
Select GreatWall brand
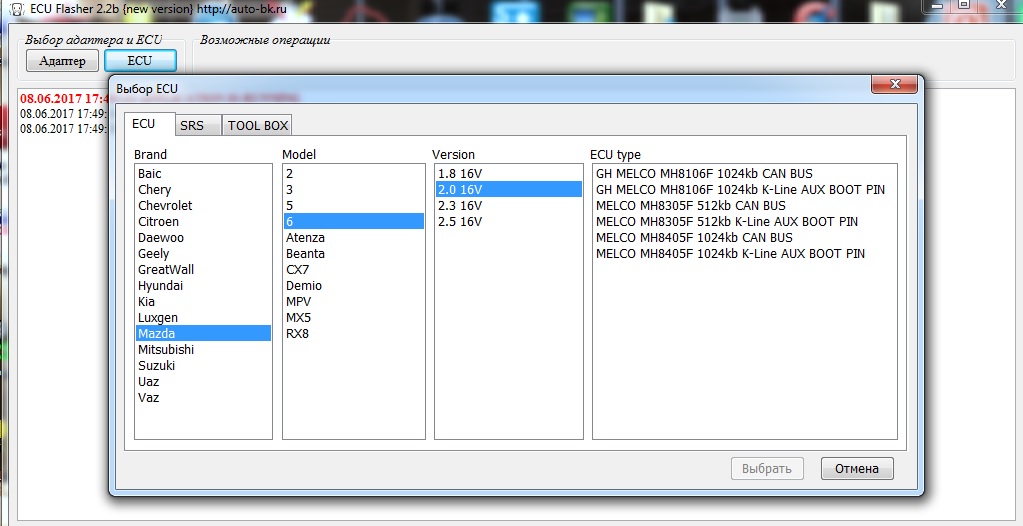click(x=202, y=270)
